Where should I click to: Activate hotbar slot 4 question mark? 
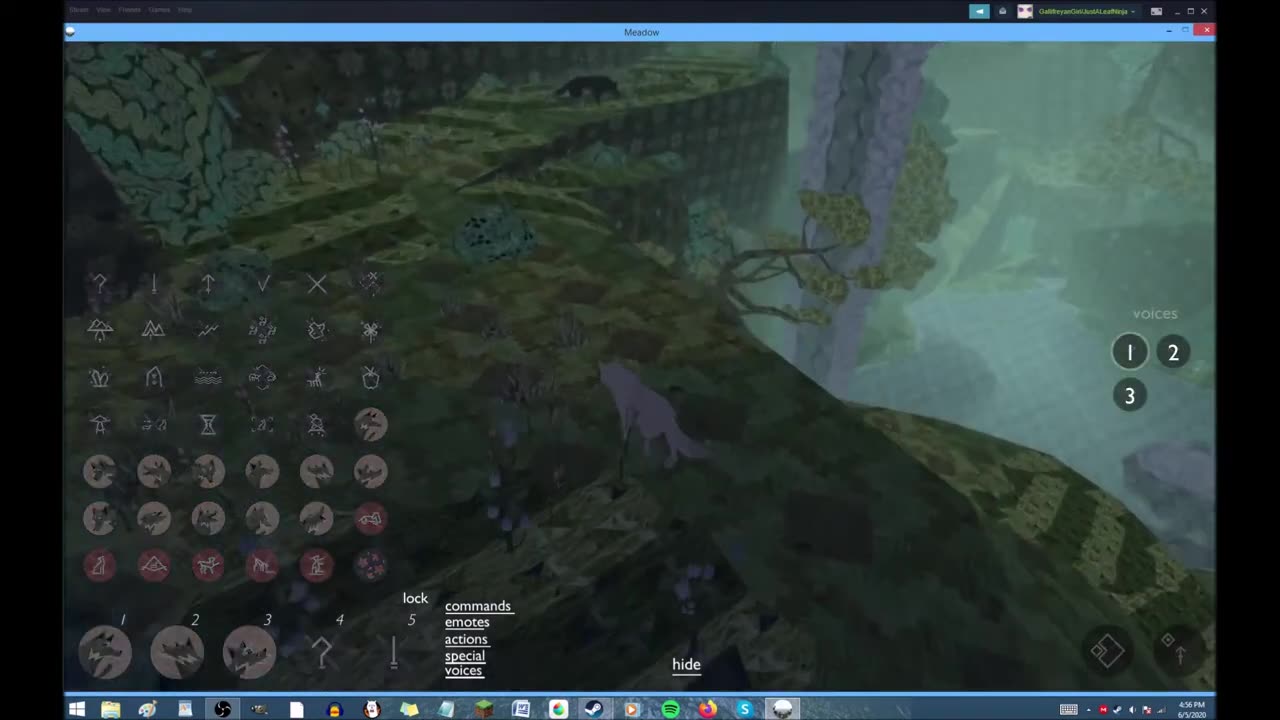[x=321, y=653]
